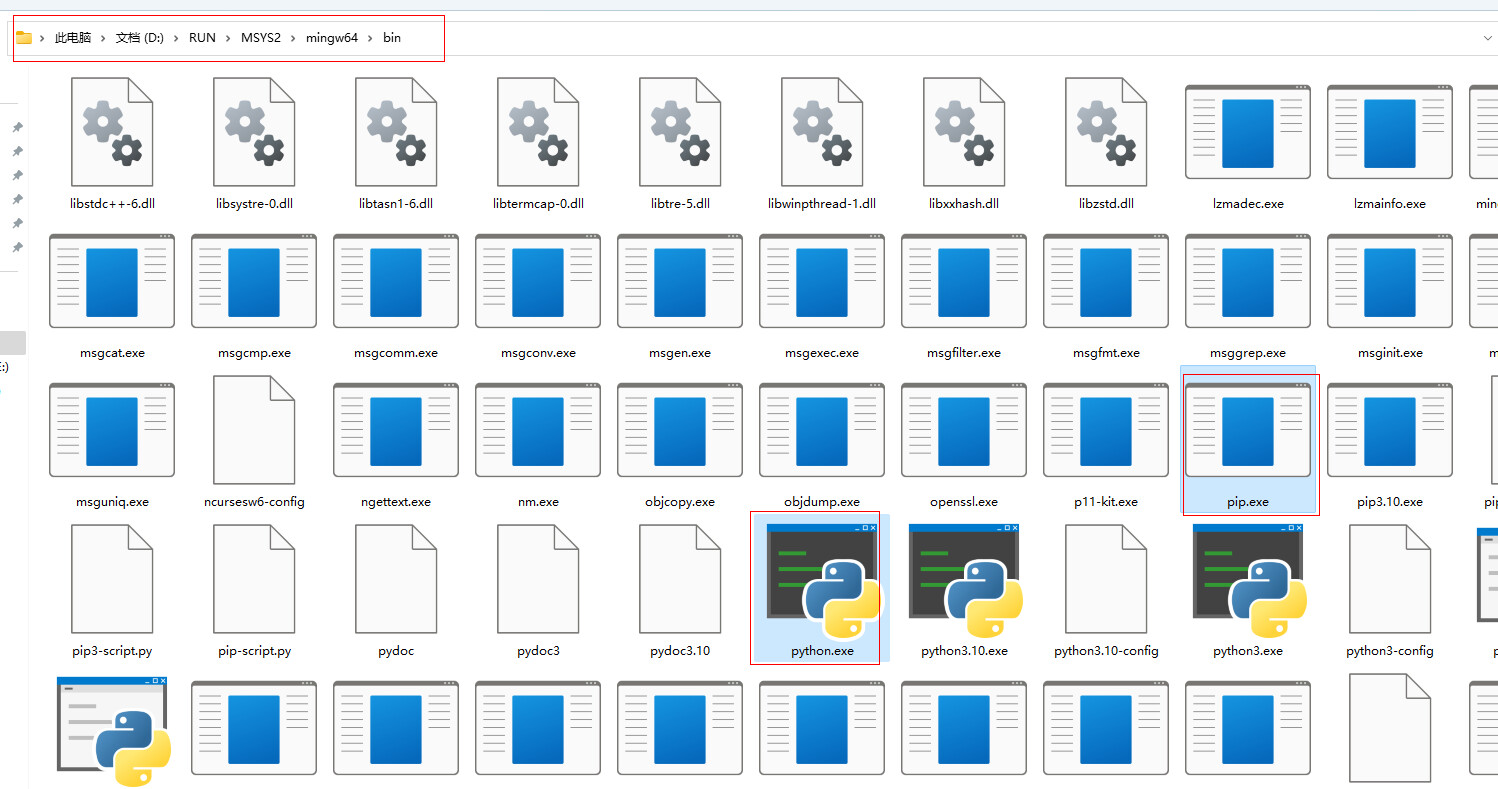Select the msggrep.exe icon

tap(1248, 281)
